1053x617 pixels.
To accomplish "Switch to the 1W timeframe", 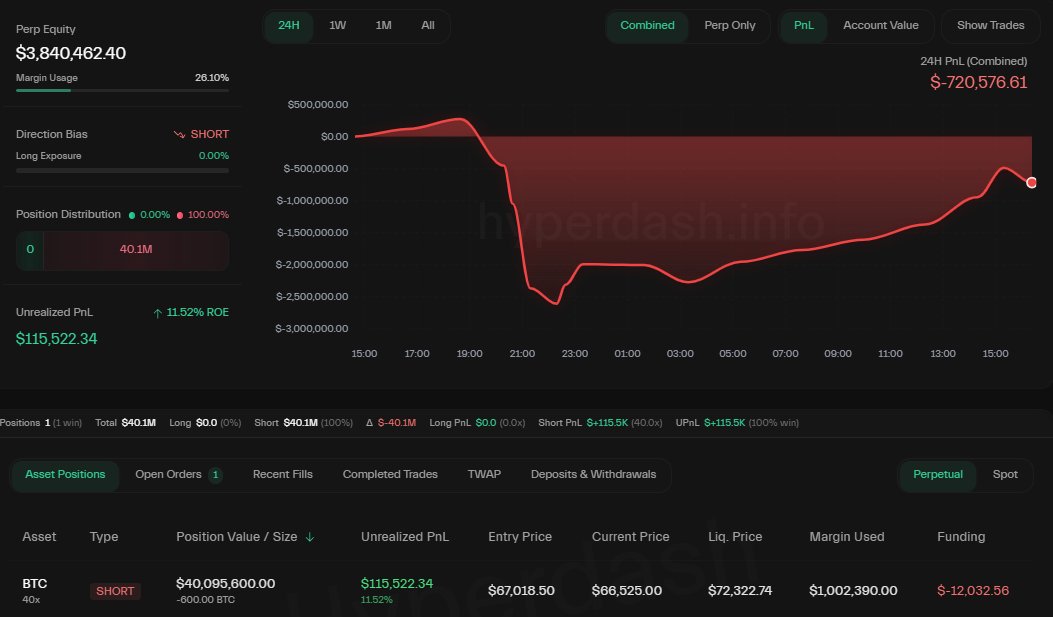I will click(x=337, y=26).
